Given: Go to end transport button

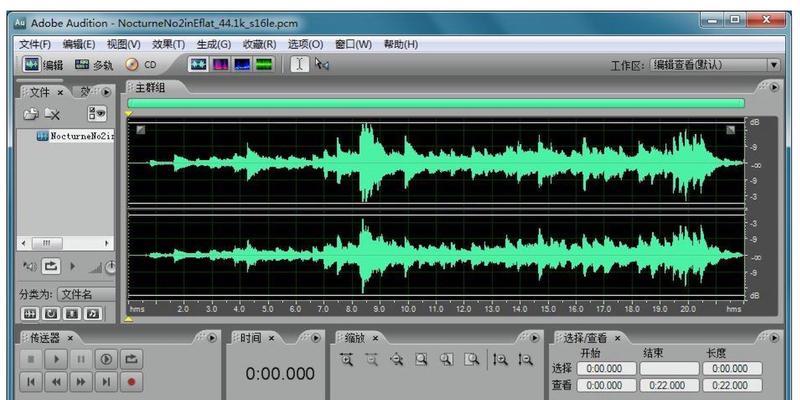Looking at the screenshot, I should tap(106, 381).
